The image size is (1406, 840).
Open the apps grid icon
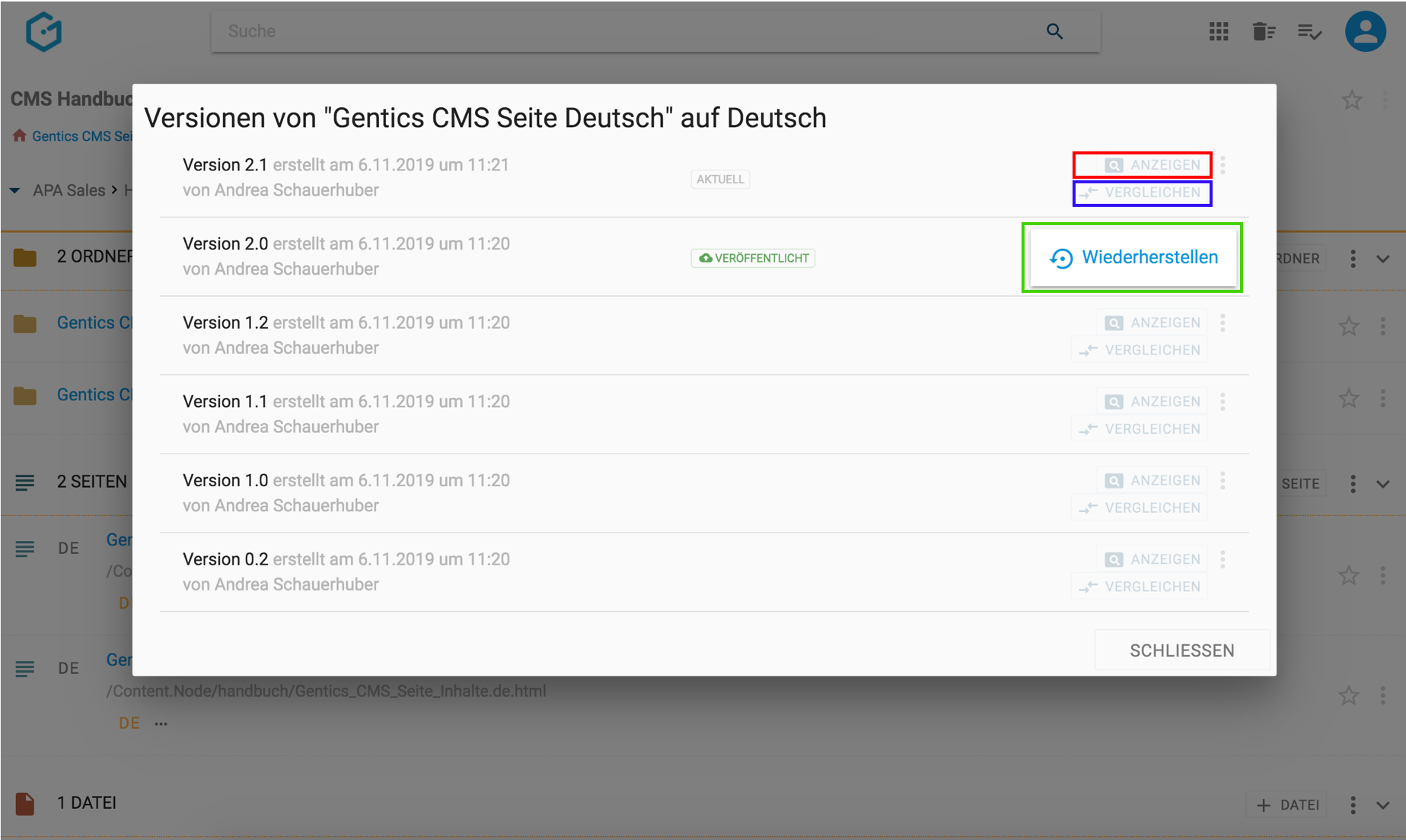tap(1219, 31)
